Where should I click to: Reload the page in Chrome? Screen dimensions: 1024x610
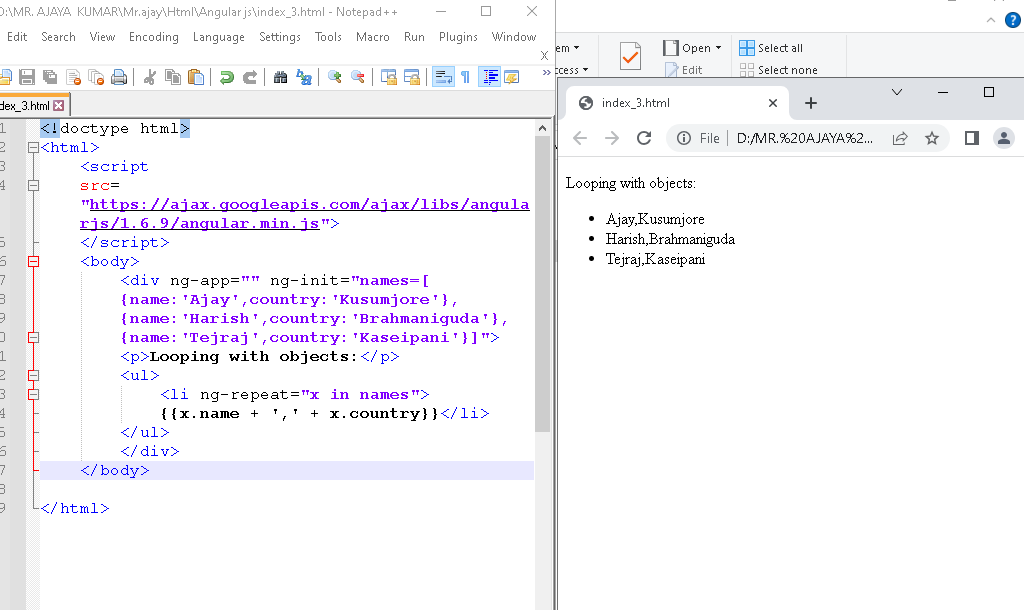644,138
